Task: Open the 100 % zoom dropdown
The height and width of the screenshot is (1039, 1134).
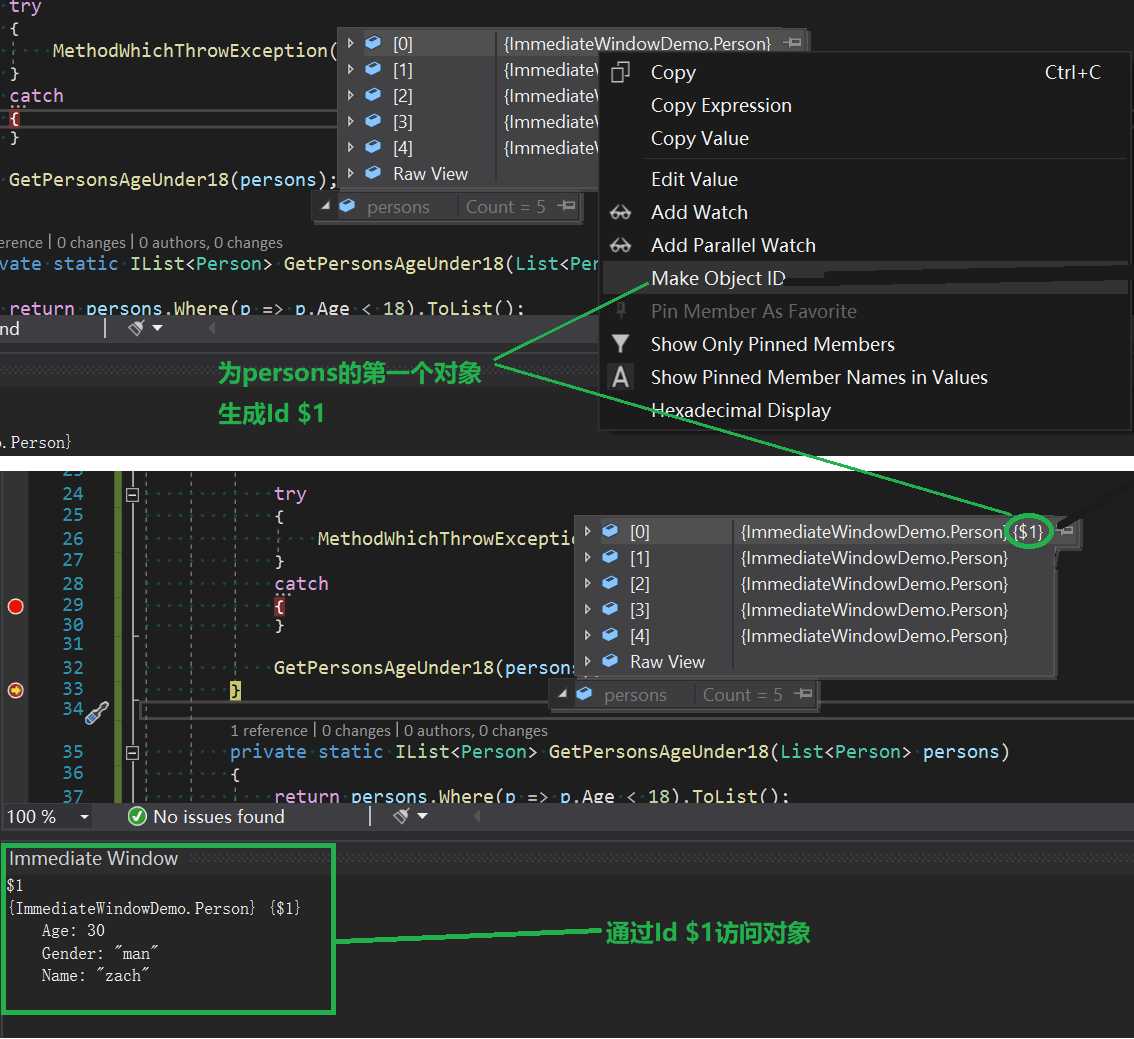Action: pyautogui.click(x=85, y=817)
